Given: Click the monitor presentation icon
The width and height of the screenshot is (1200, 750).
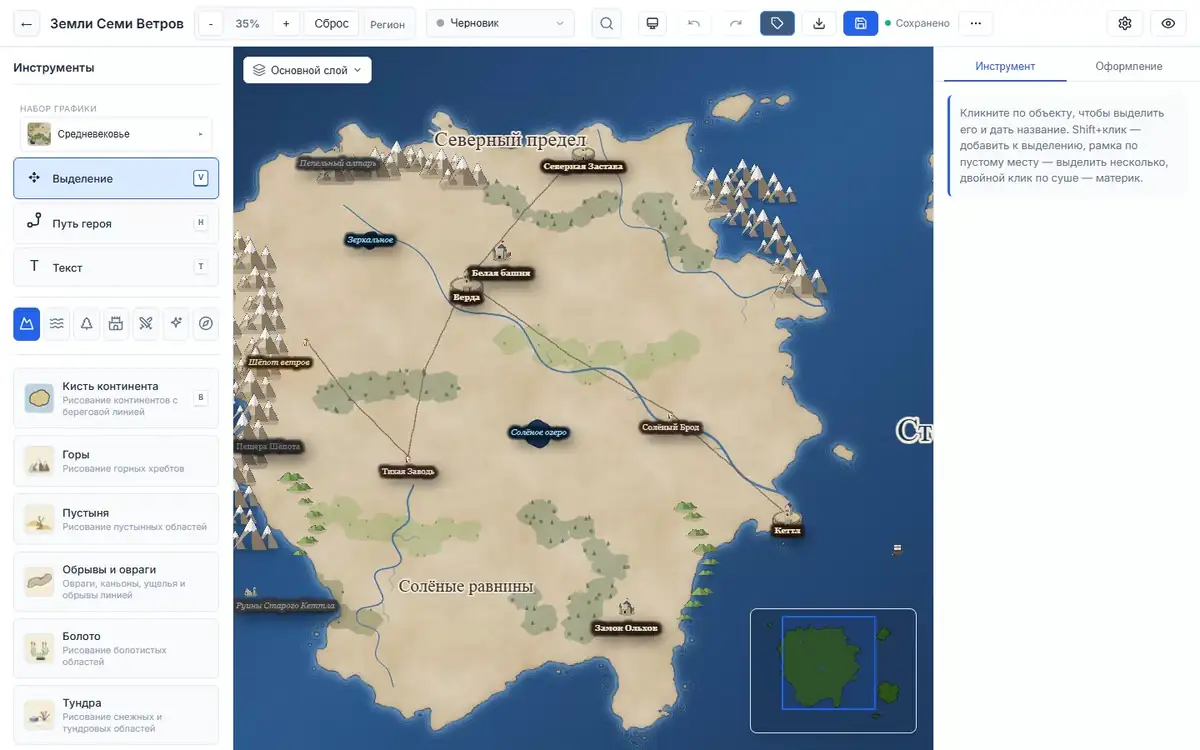Looking at the screenshot, I should point(653,23).
